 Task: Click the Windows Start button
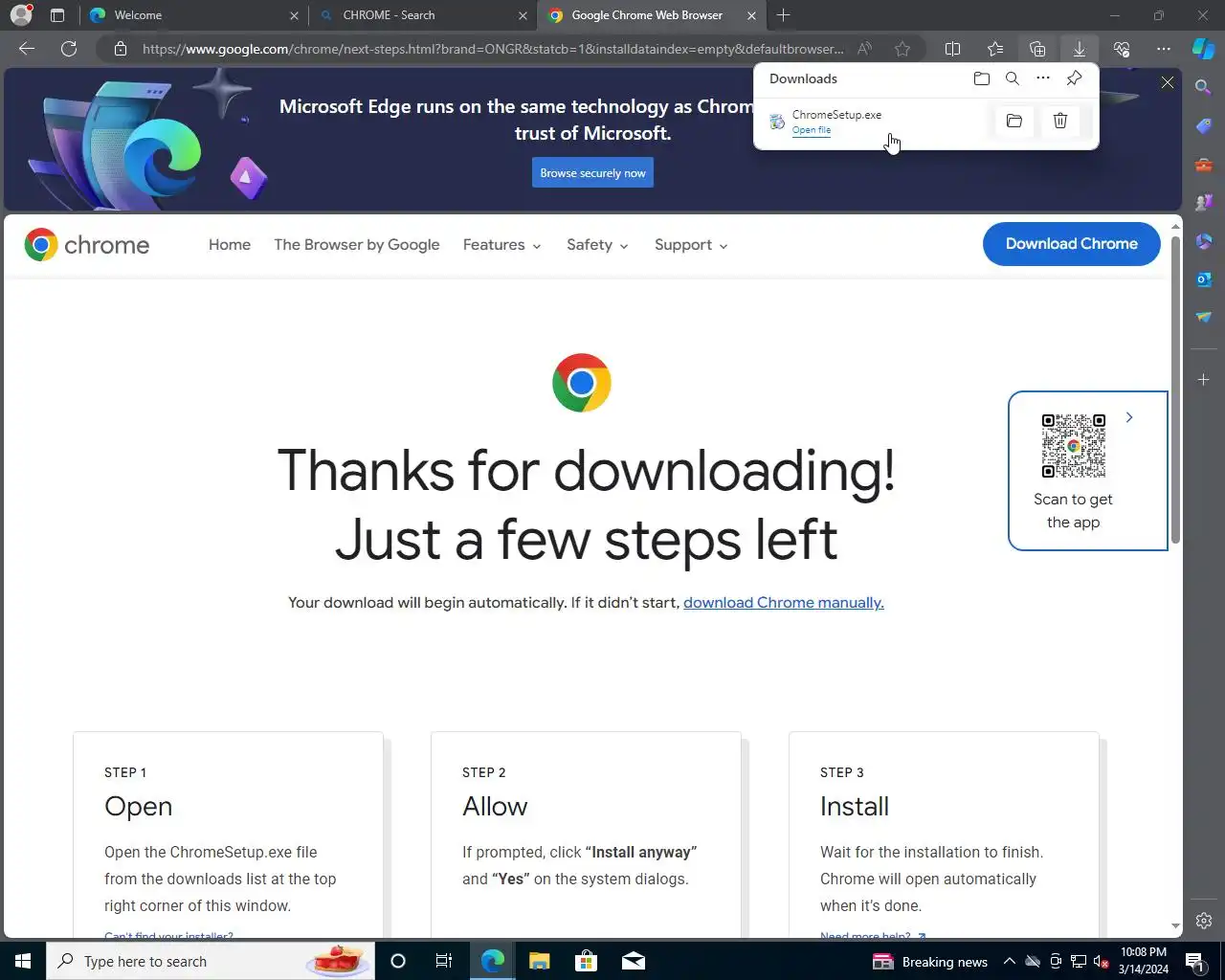pos(23,961)
